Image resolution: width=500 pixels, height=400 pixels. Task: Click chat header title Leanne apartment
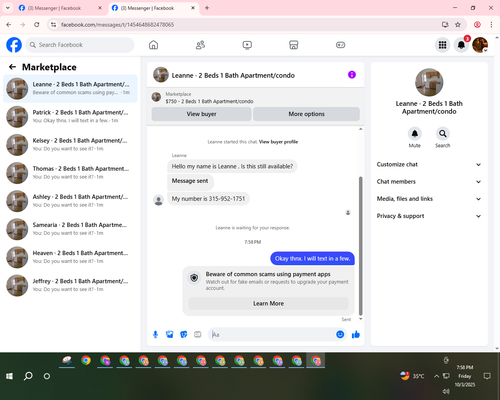point(233,75)
